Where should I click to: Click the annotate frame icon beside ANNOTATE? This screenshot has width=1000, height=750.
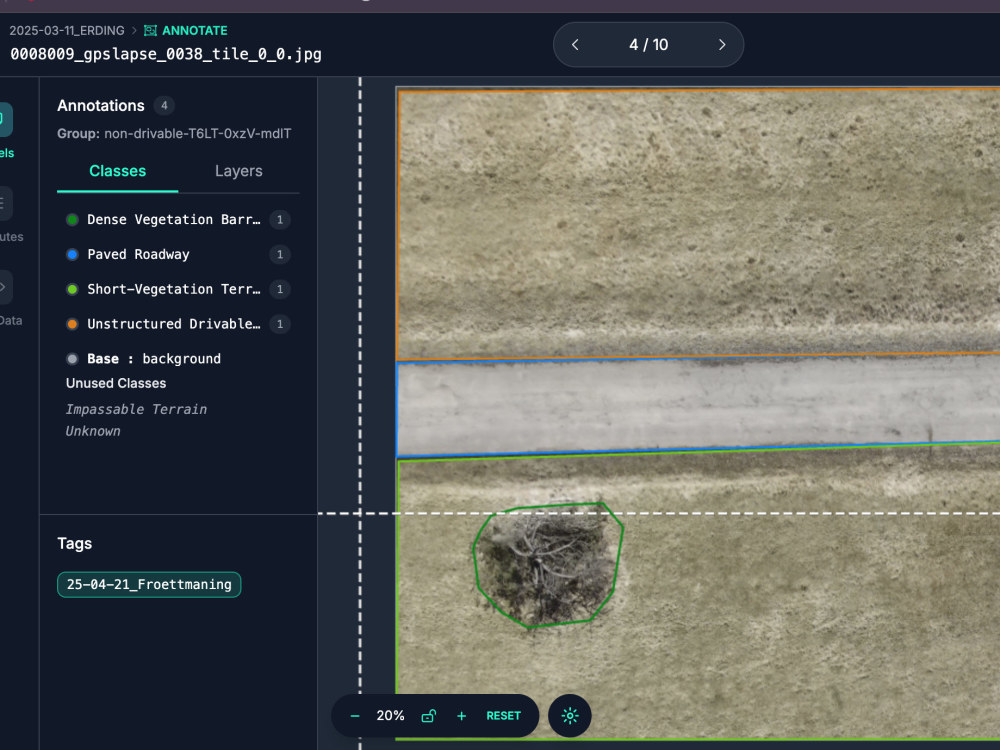pyautogui.click(x=151, y=31)
